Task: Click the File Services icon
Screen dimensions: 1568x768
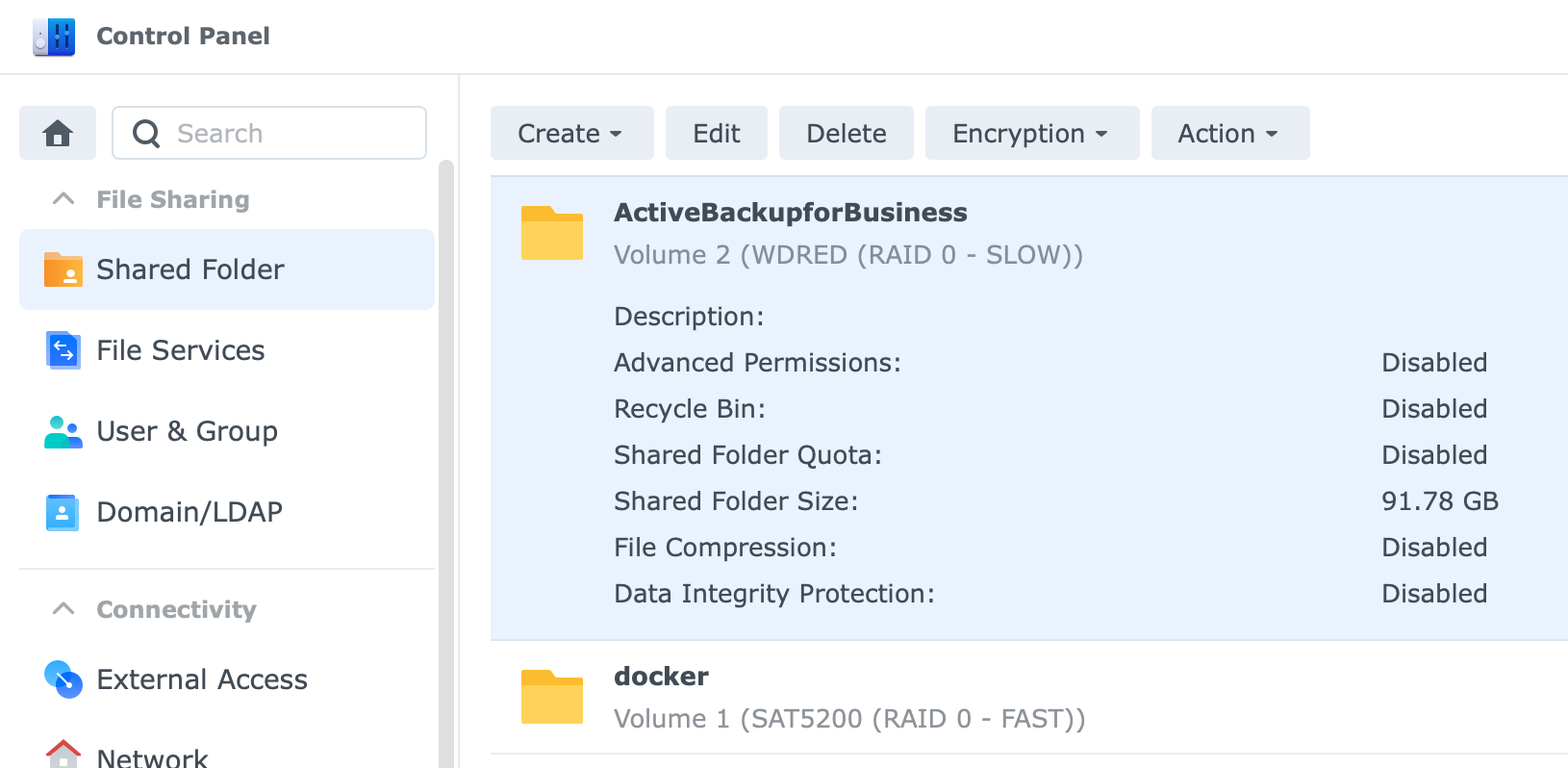Action: point(63,350)
